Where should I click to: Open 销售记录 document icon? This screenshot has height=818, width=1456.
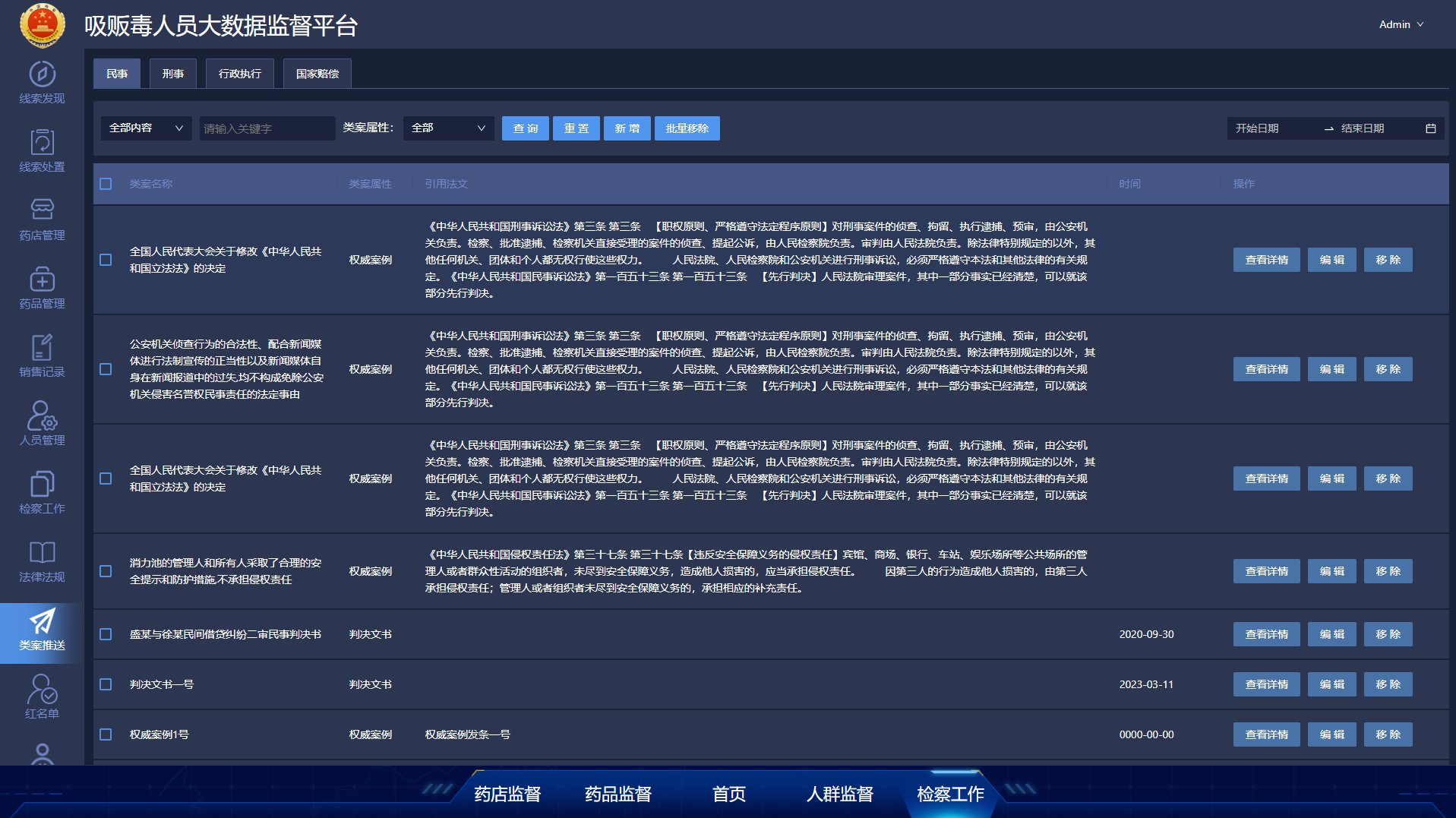tap(42, 348)
